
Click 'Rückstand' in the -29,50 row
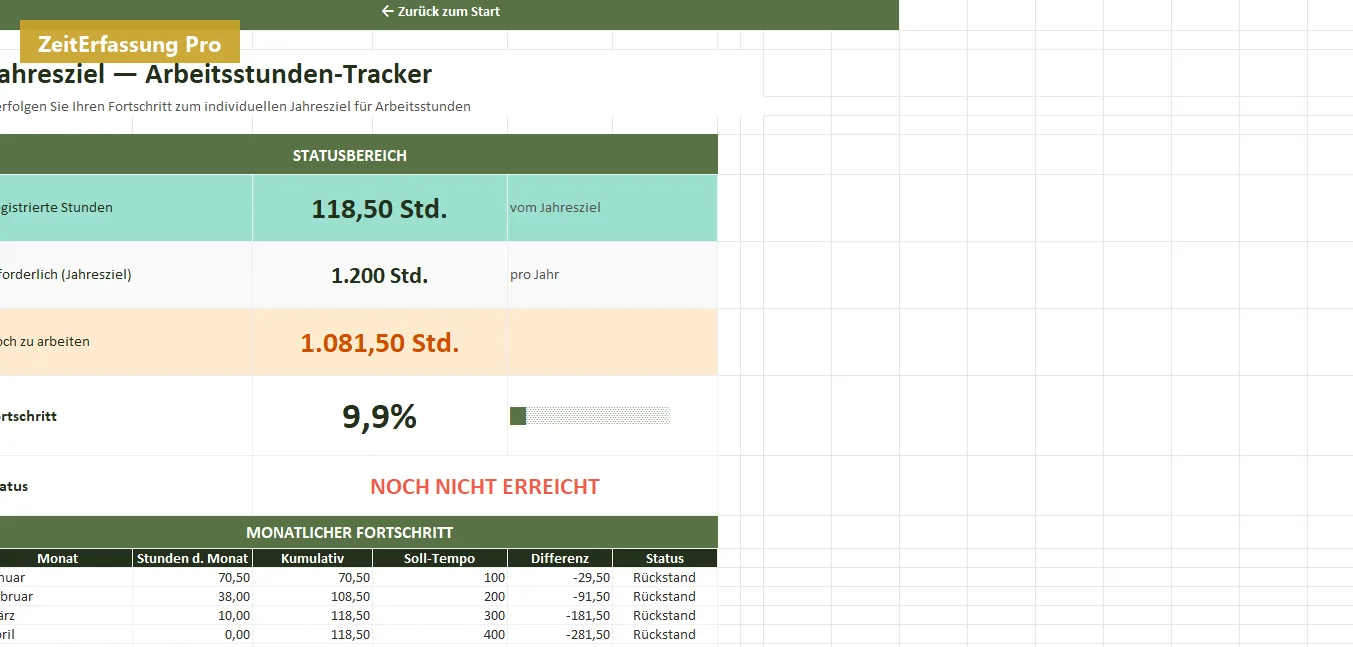[665, 577]
